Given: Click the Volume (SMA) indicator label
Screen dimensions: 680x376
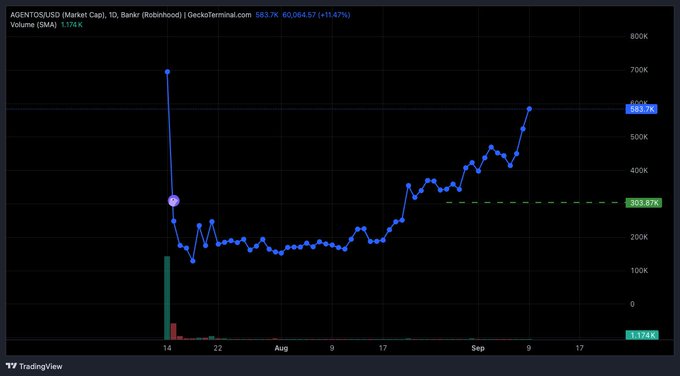Looking at the screenshot, I should [33, 25].
